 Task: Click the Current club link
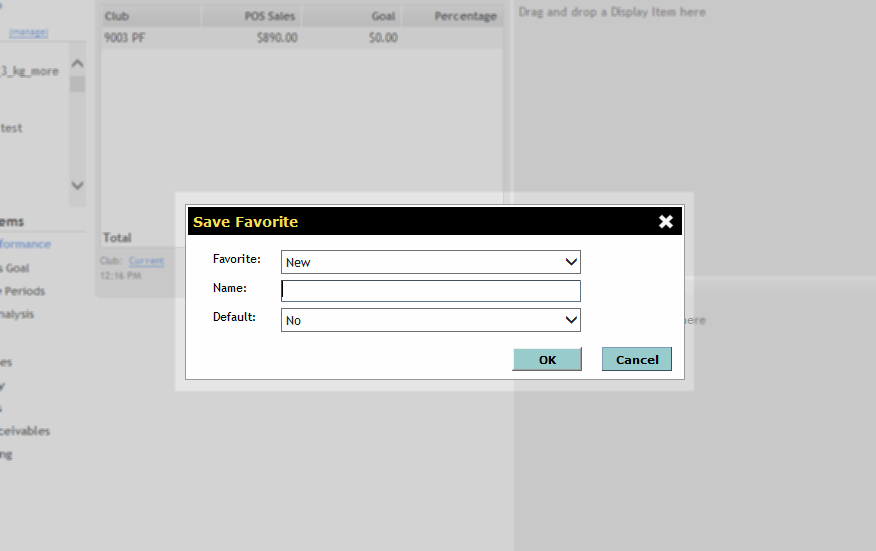pos(146,261)
